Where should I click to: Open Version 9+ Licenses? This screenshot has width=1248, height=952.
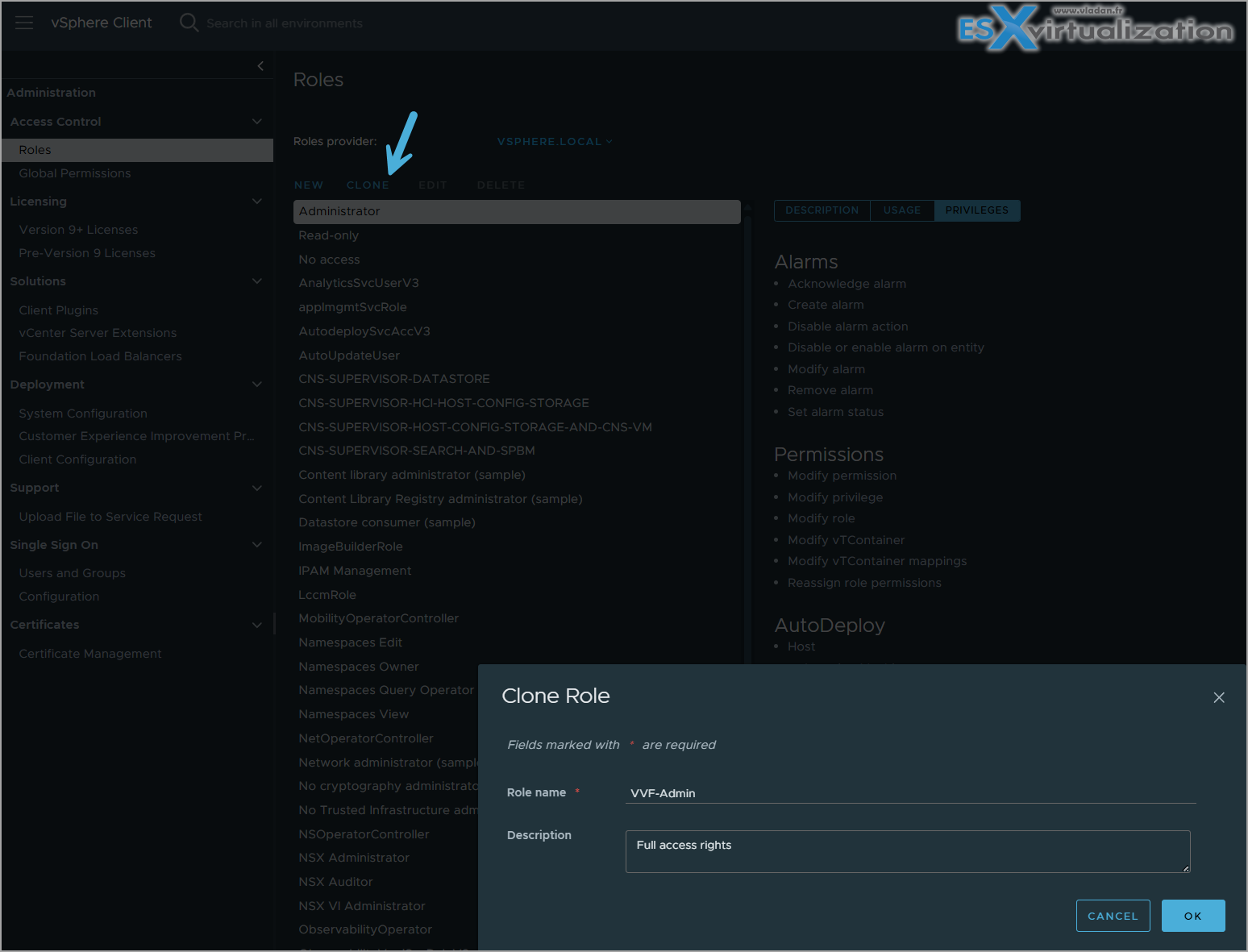tap(79, 230)
